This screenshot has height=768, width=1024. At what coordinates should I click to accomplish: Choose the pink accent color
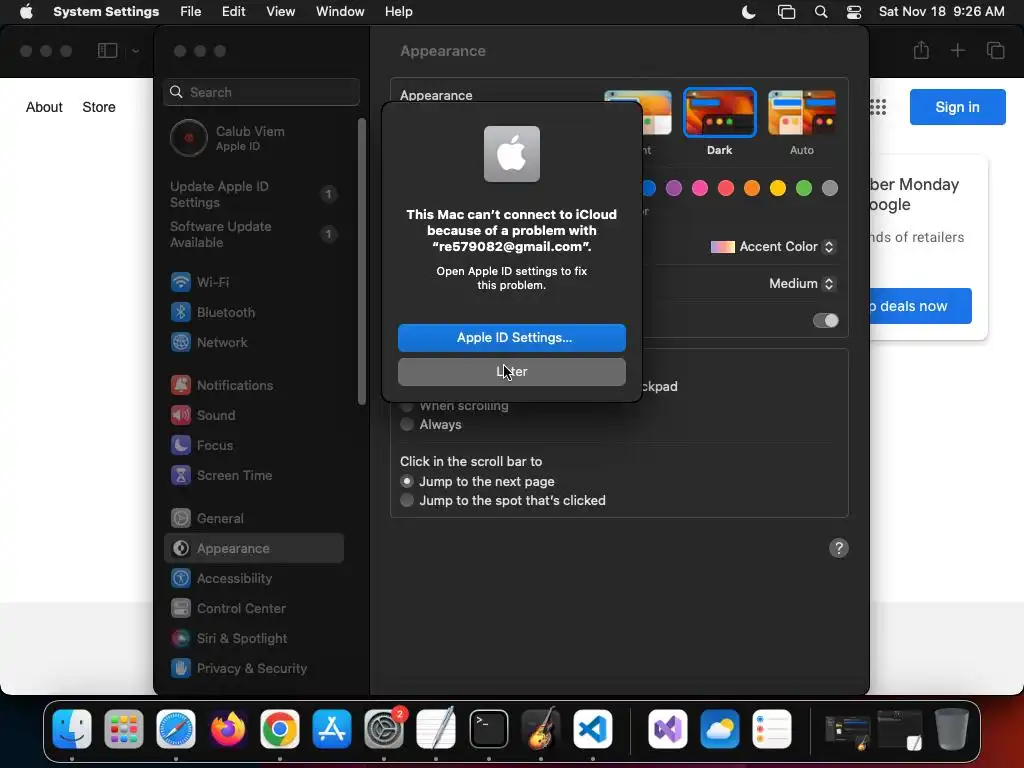(x=700, y=189)
